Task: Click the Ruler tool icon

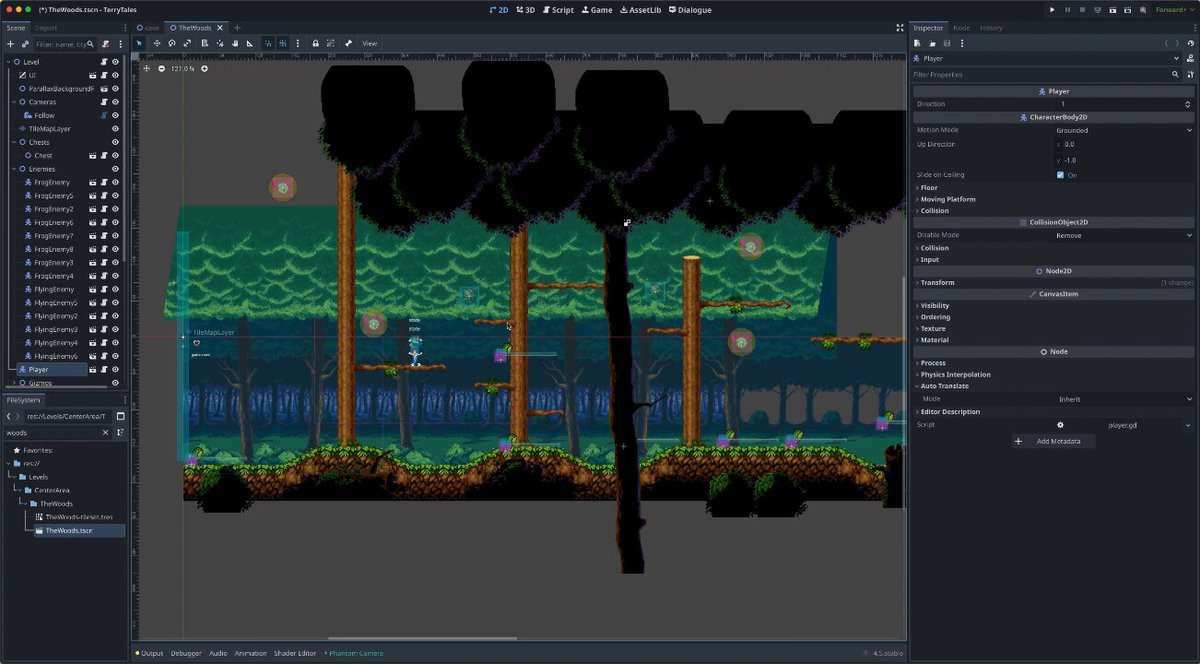Action: [249, 44]
